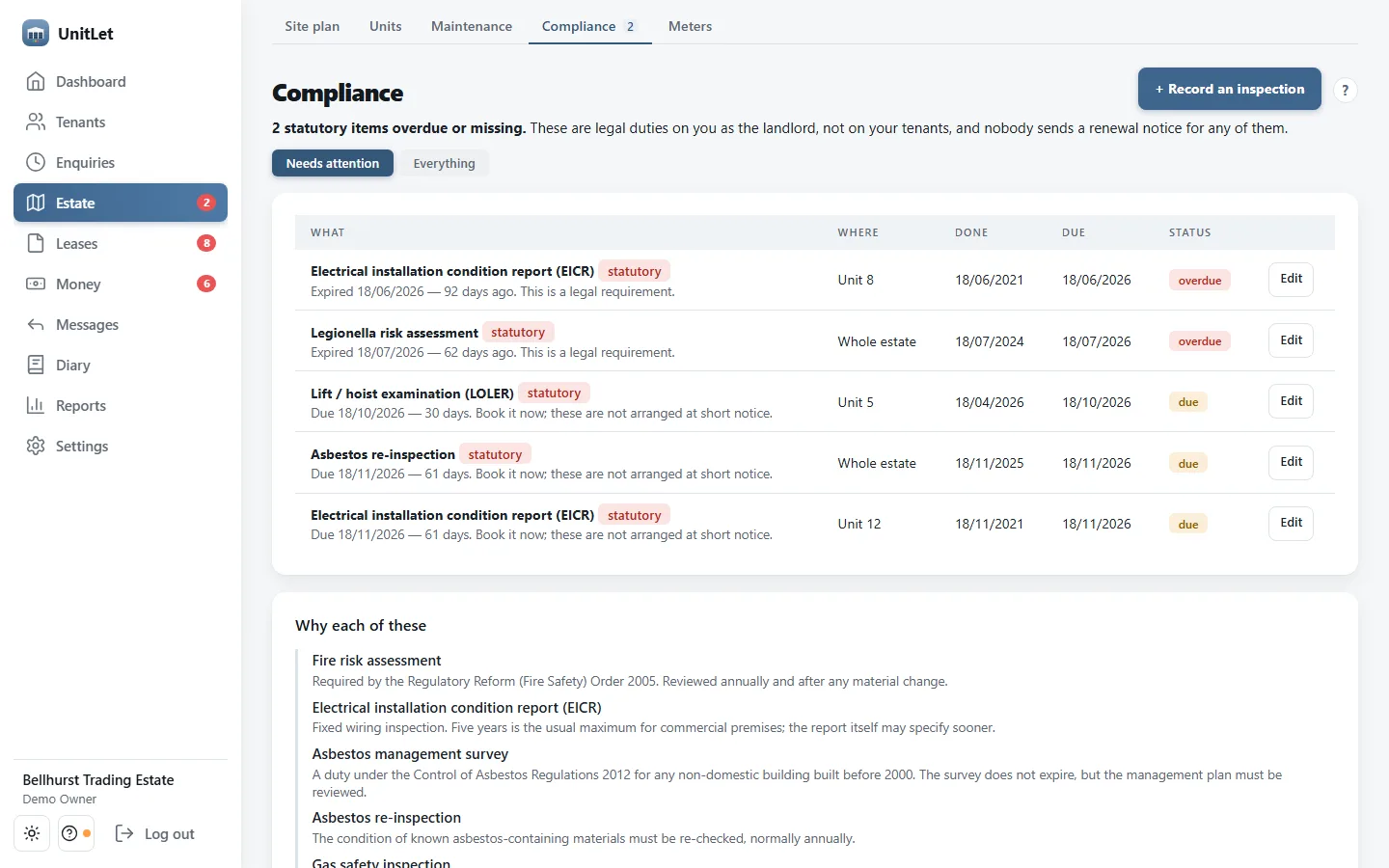Select the Needs attention filter

333,163
